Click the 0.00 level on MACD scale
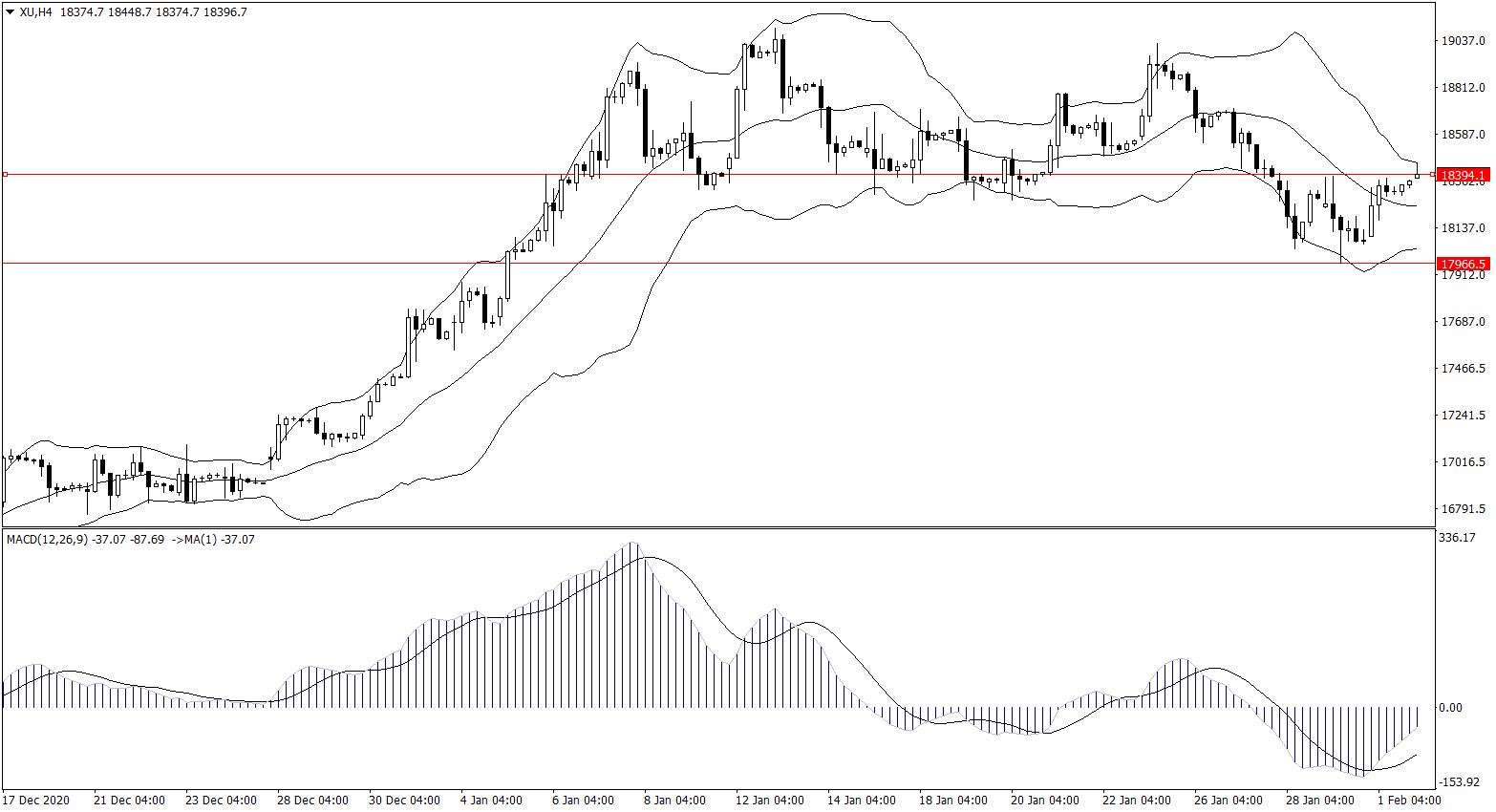The width and height of the screenshot is (1496, 812). coord(1450,708)
